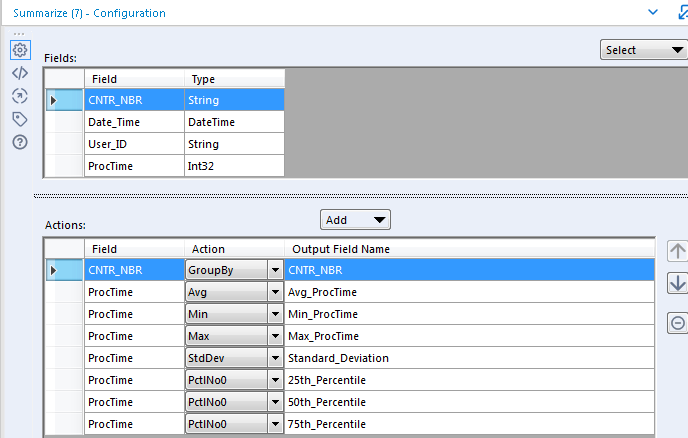Select ProcTime in the Fields list
Viewport: 688px width, 438px height.
coord(134,166)
